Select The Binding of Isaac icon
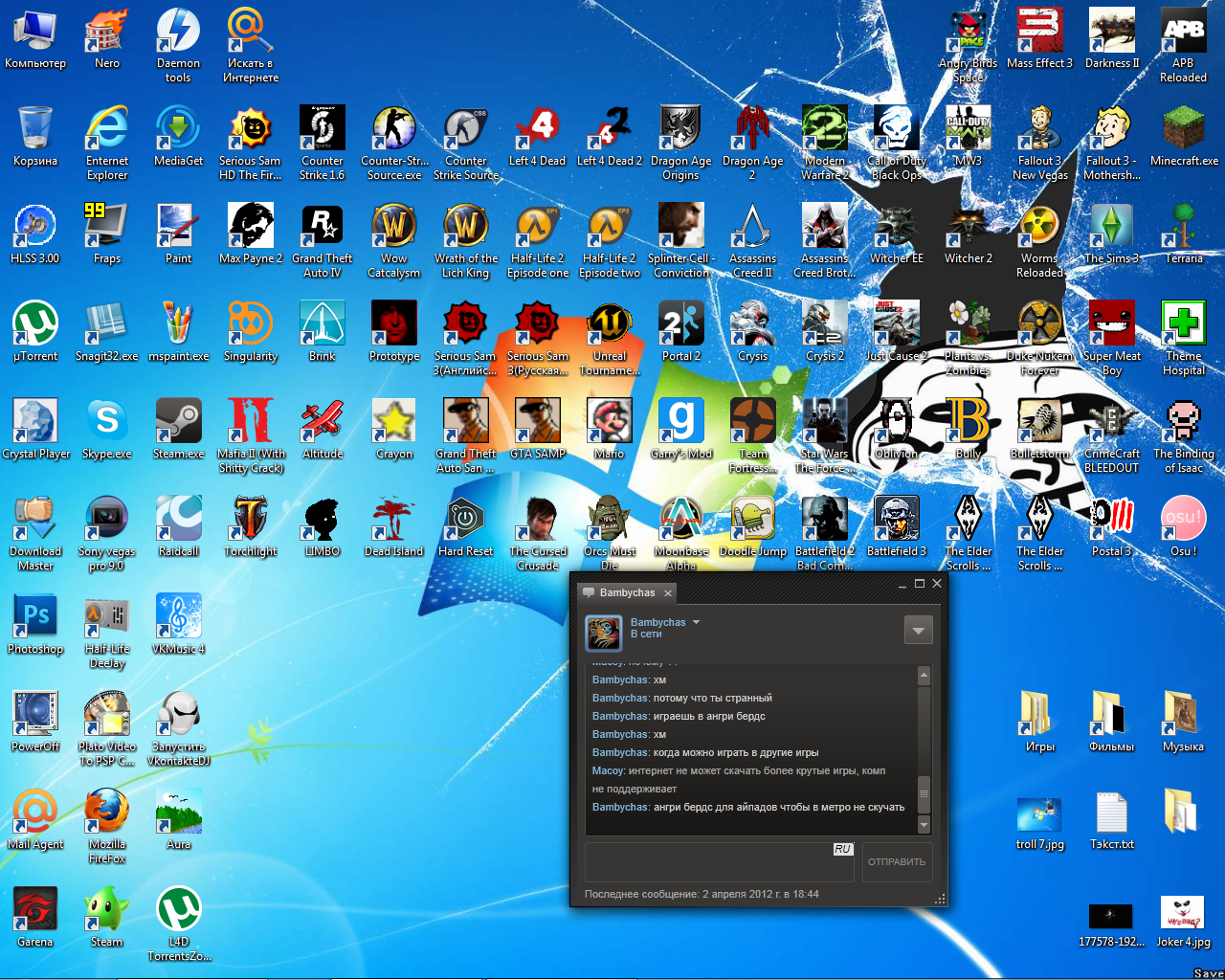 [x=1184, y=435]
